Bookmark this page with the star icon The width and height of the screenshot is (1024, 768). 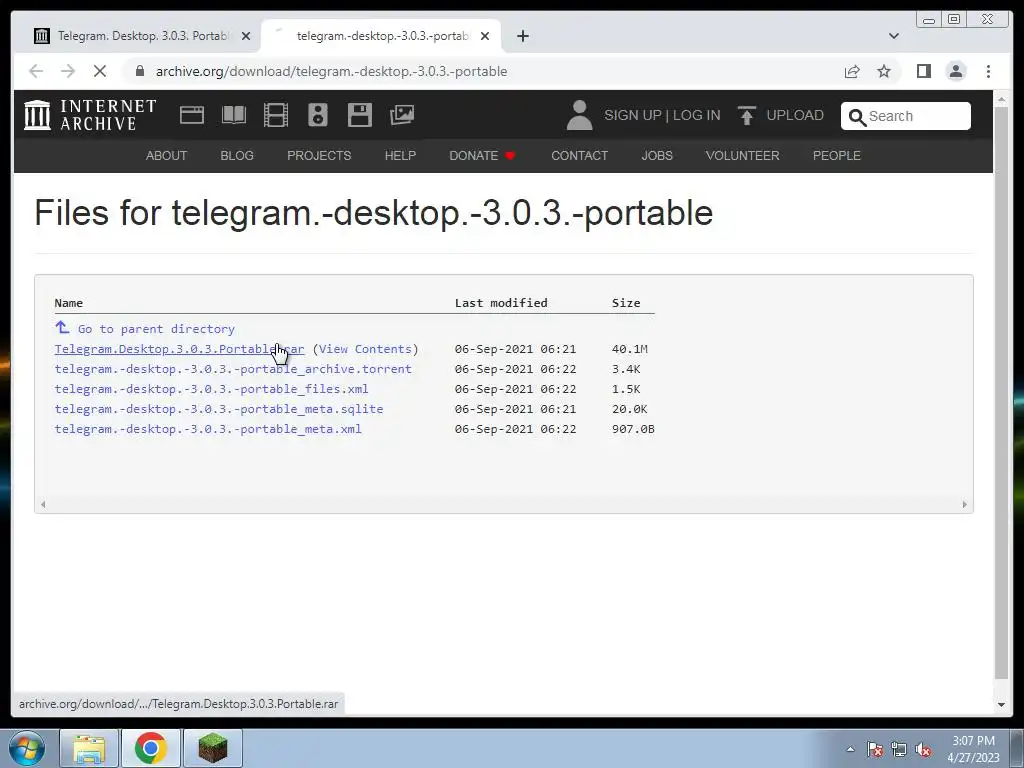[x=884, y=71]
